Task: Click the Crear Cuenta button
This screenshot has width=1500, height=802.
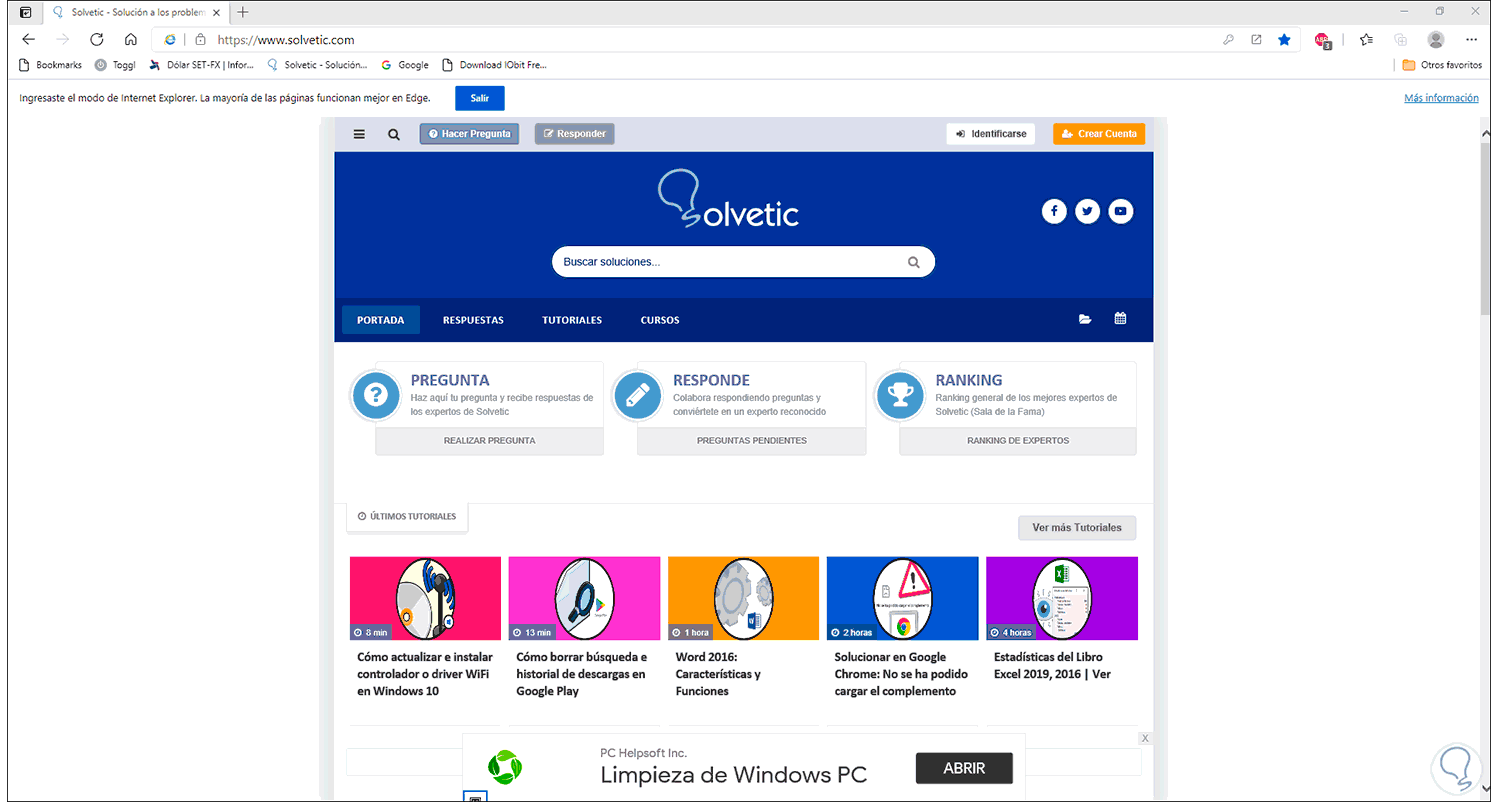Action: [x=1099, y=134]
